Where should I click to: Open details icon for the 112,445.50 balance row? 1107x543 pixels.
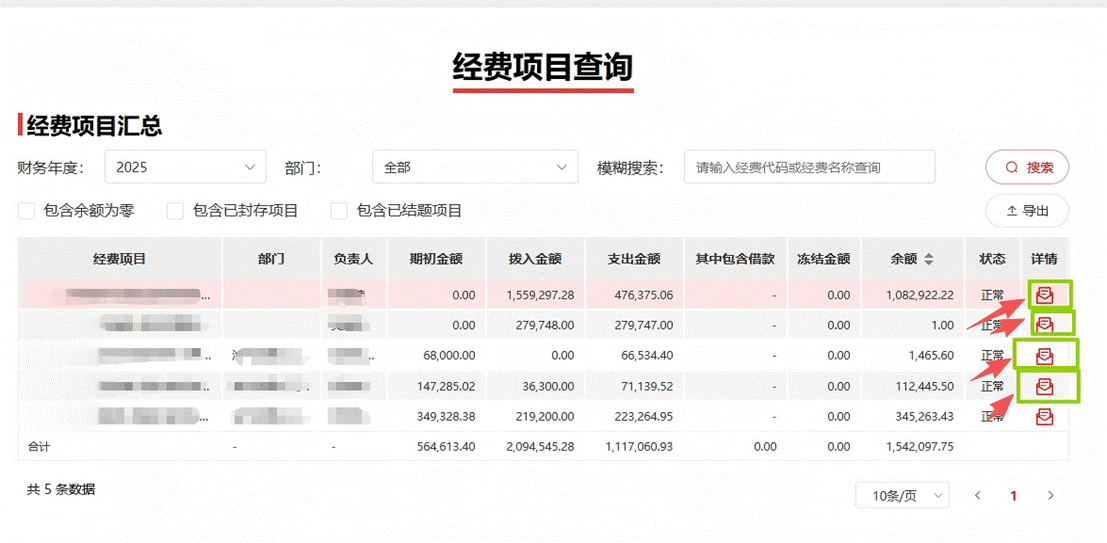click(x=1045, y=386)
